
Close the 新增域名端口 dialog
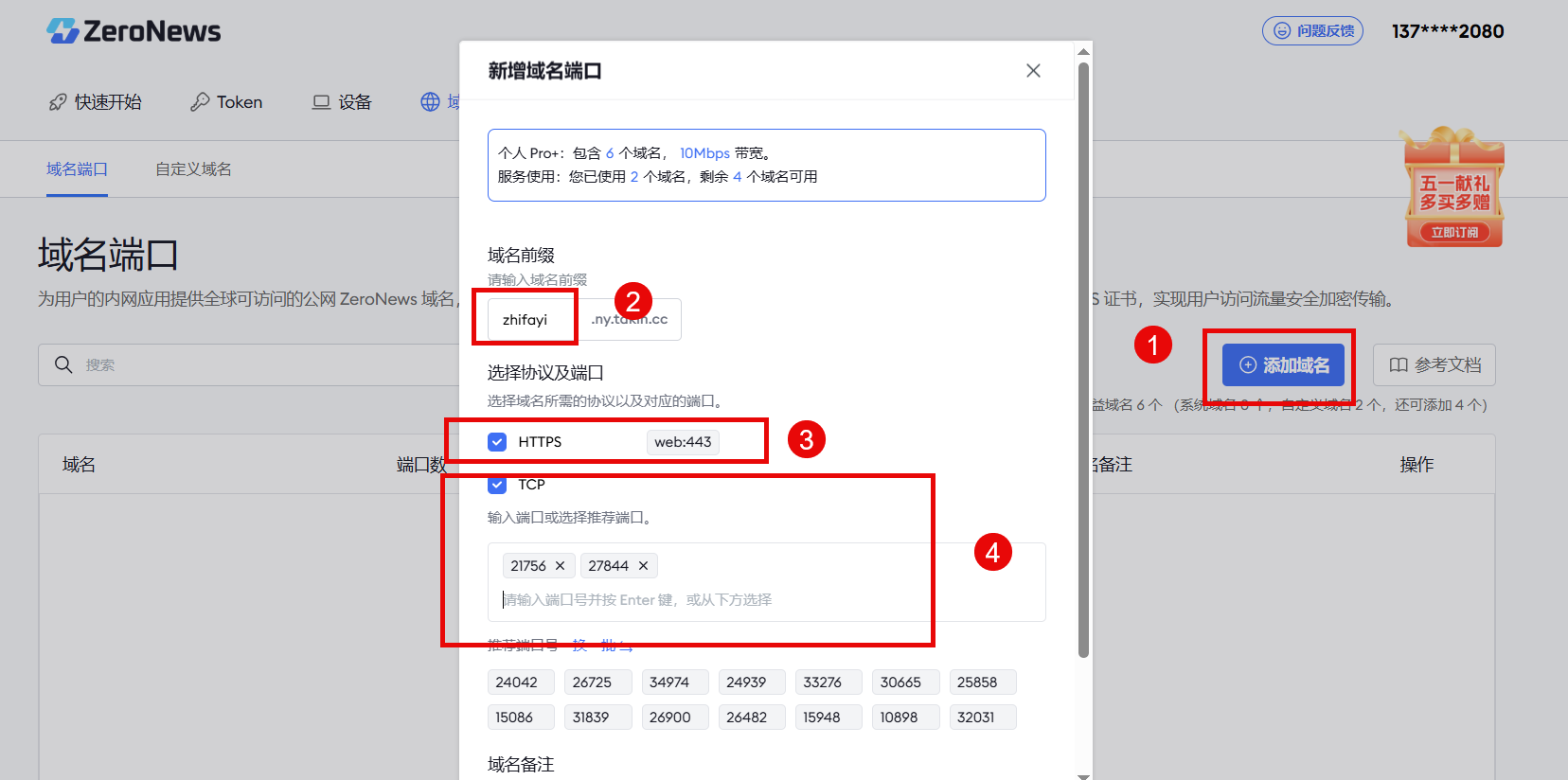(1033, 71)
